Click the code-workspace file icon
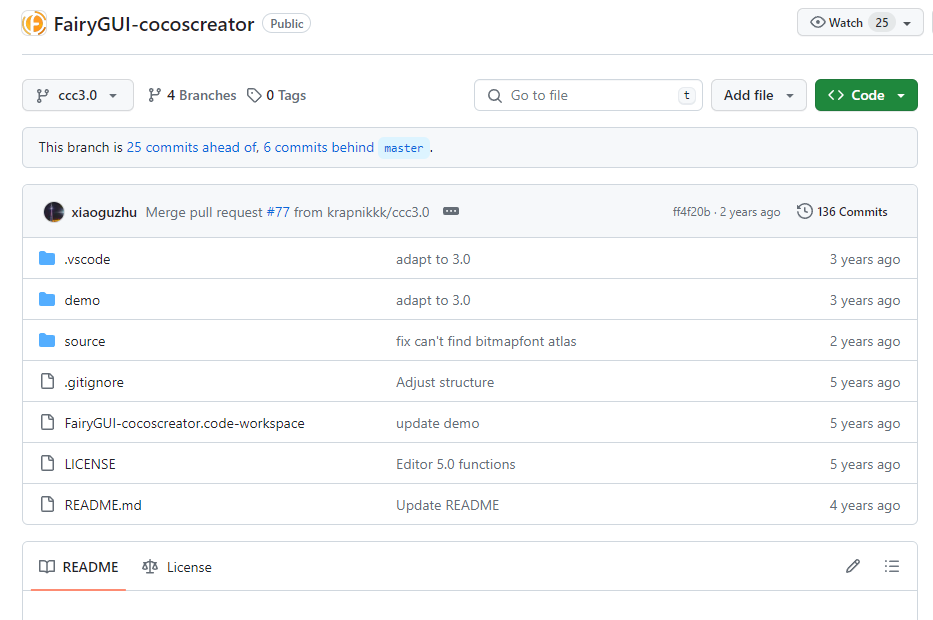Image resolution: width=933 pixels, height=620 pixels. [x=47, y=422]
